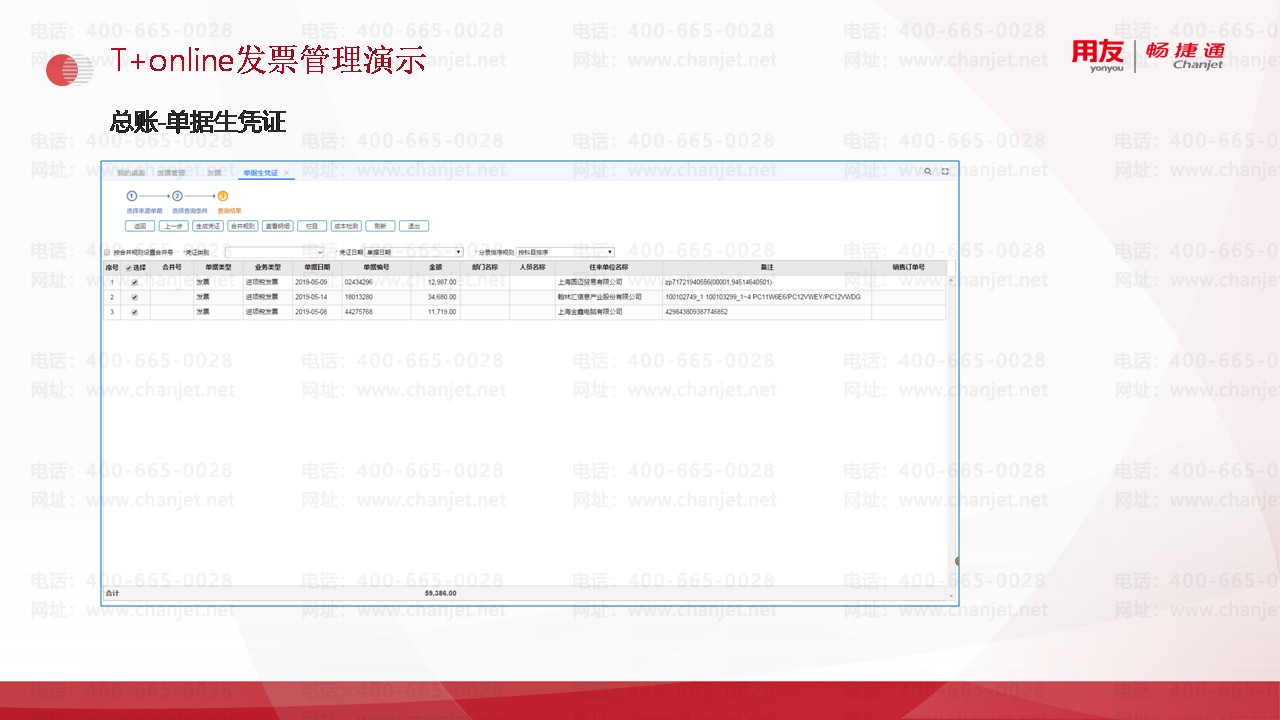This screenshot has height=720, width=1280.
Task: Click the 单据日期 column header
Action: (317, 268)
